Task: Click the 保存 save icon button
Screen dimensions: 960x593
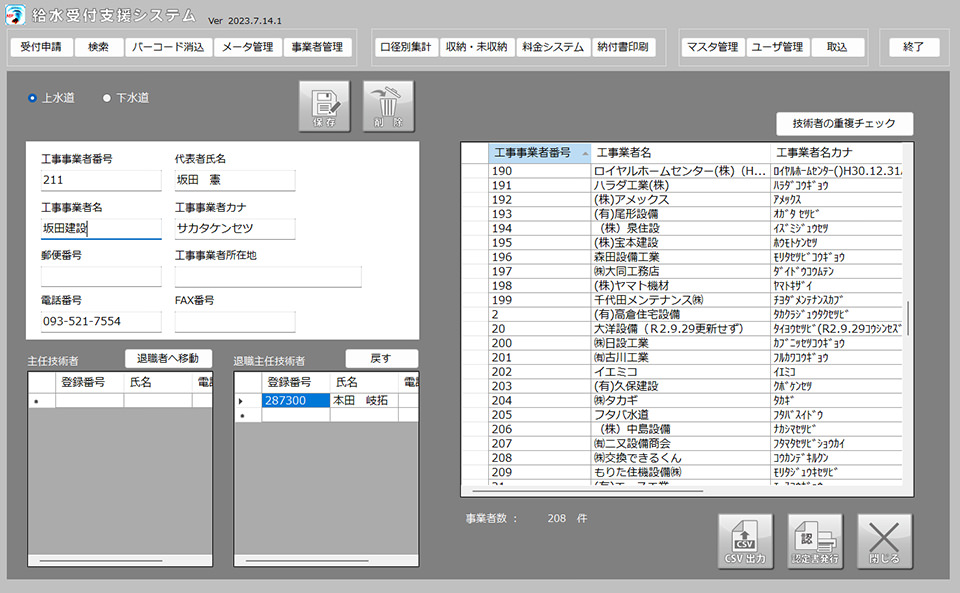Action: 324,106
